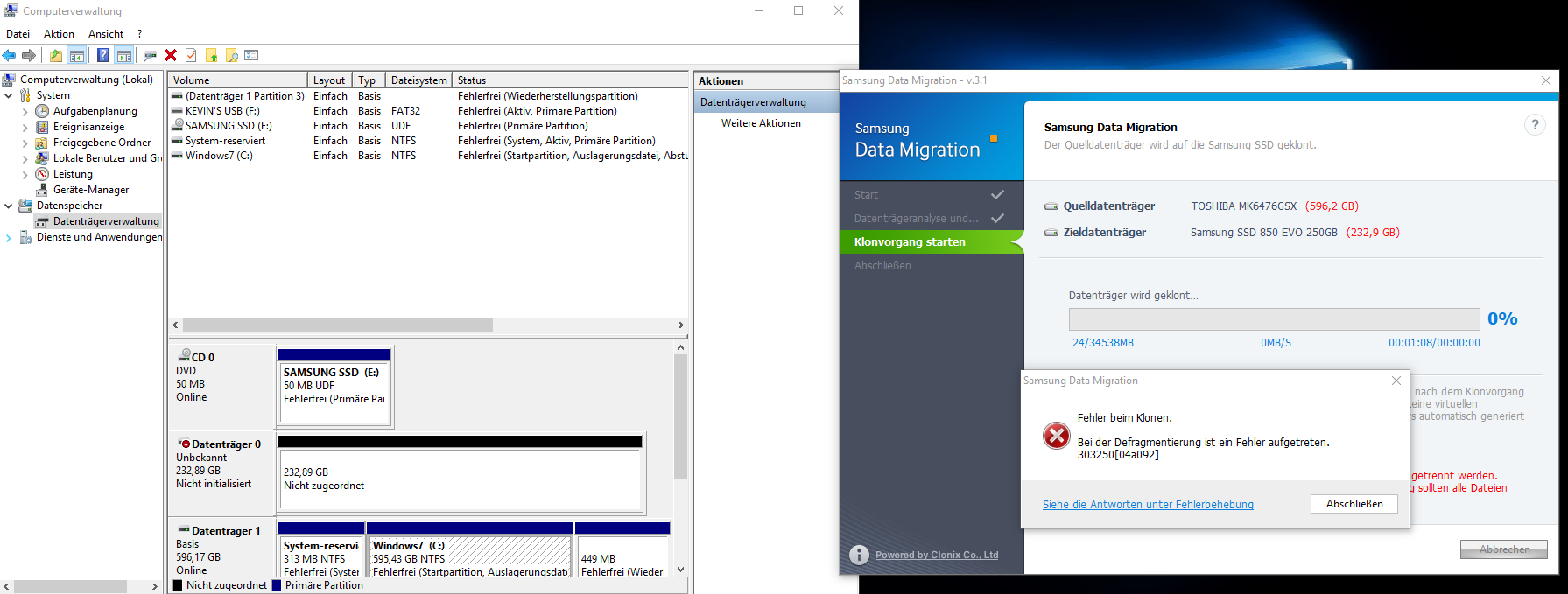Image resolution: width=1568 pixels, height=594 pixels.
Task: Select Geräte-Manager in the tree
Action: [x=91, y=190]
